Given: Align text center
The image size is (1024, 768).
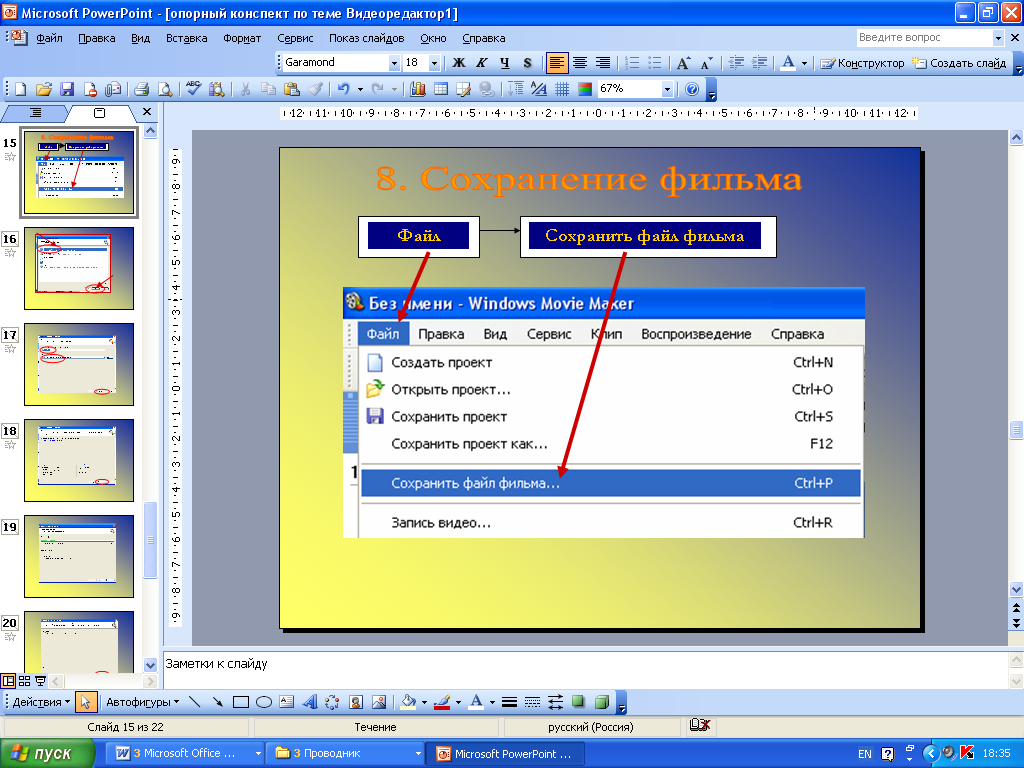Looking at the screenshot, I should 580,63.
